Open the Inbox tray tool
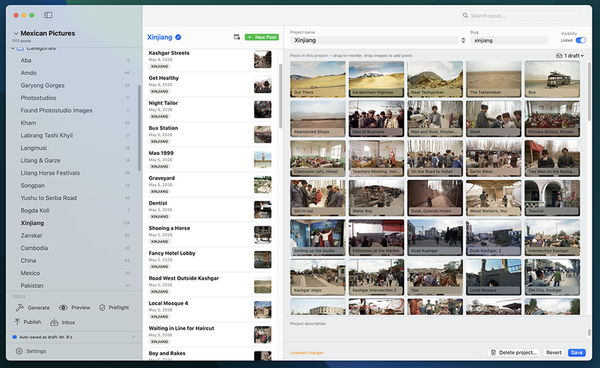The image size is (600, 368). [63, 322]
